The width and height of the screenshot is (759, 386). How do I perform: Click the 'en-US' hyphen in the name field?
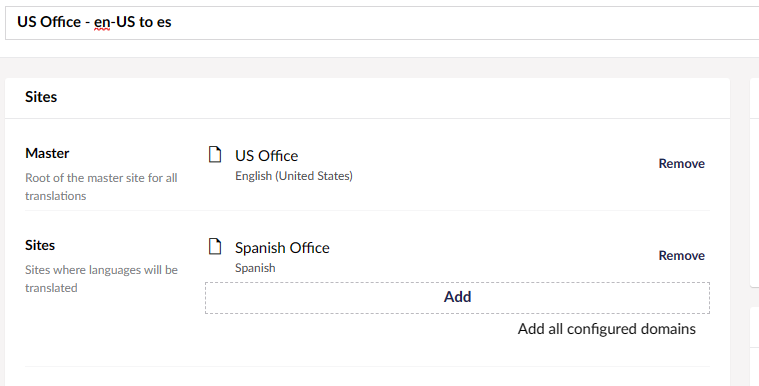[x=113, y=22]
